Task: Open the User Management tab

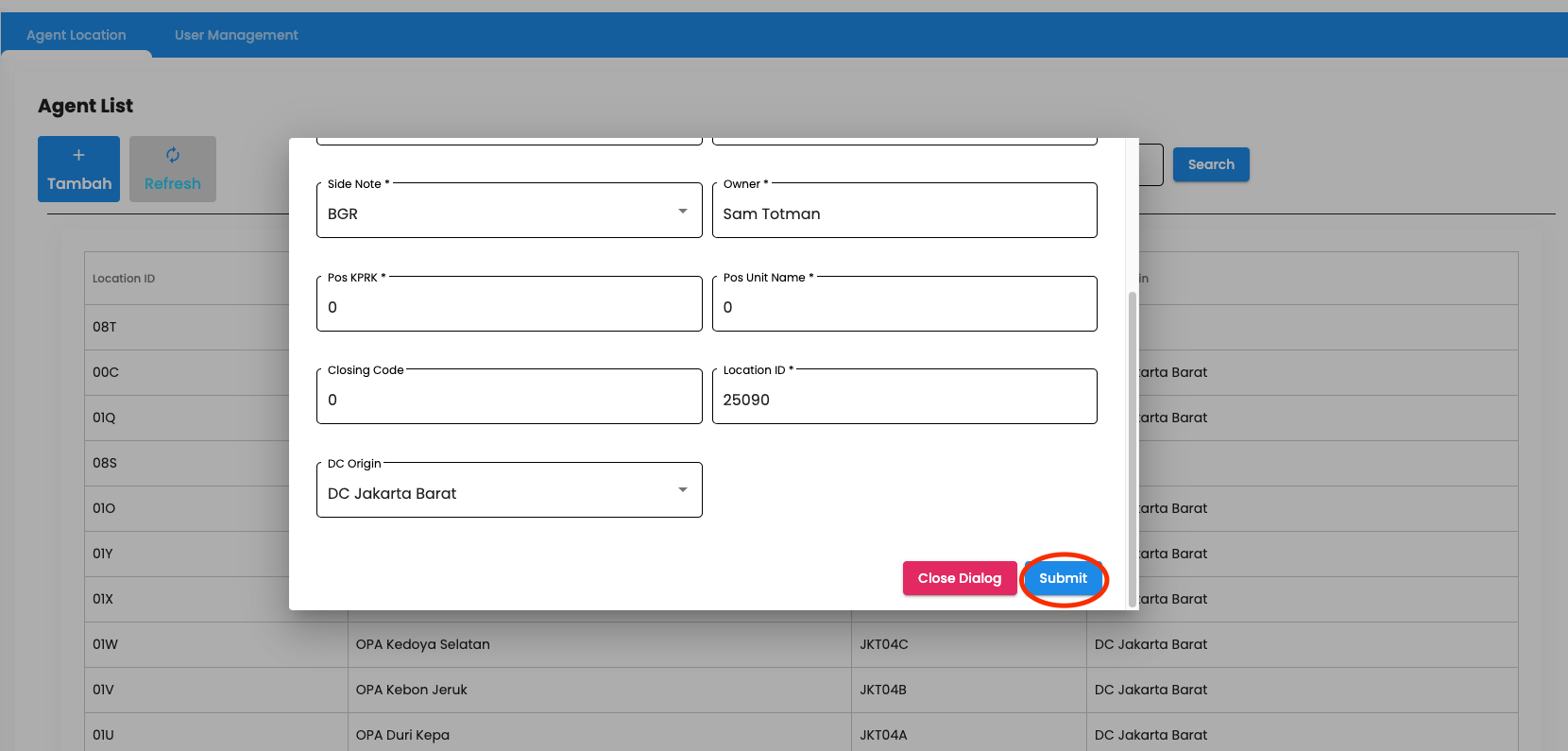Action: [236, 35]
